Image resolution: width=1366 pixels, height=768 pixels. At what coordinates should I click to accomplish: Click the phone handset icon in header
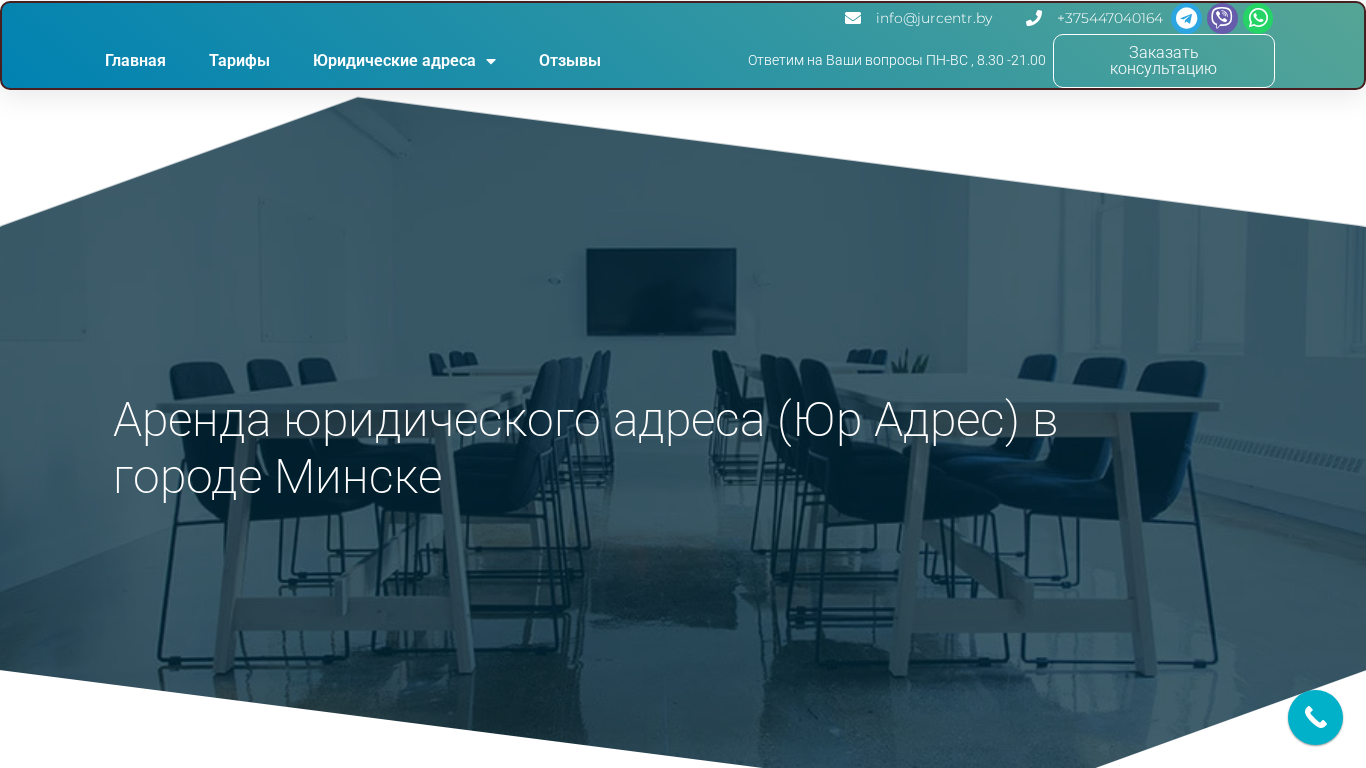[x=1034, y=18]
